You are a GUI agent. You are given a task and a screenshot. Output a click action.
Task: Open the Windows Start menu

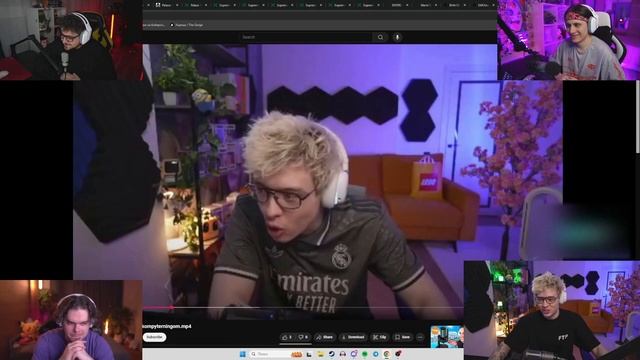coord(243,354)
